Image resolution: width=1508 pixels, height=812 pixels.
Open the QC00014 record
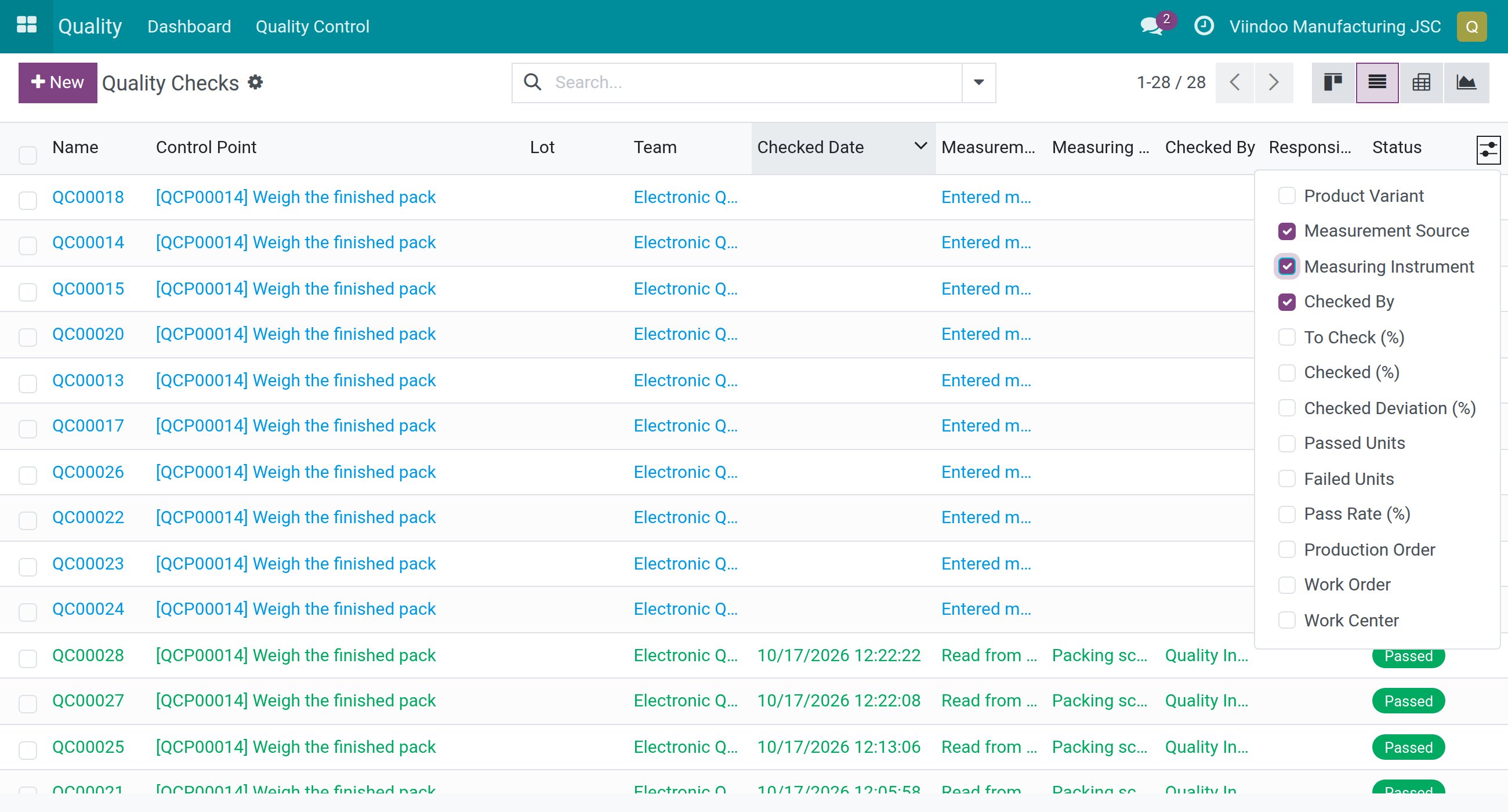click(x=88, y=242)
